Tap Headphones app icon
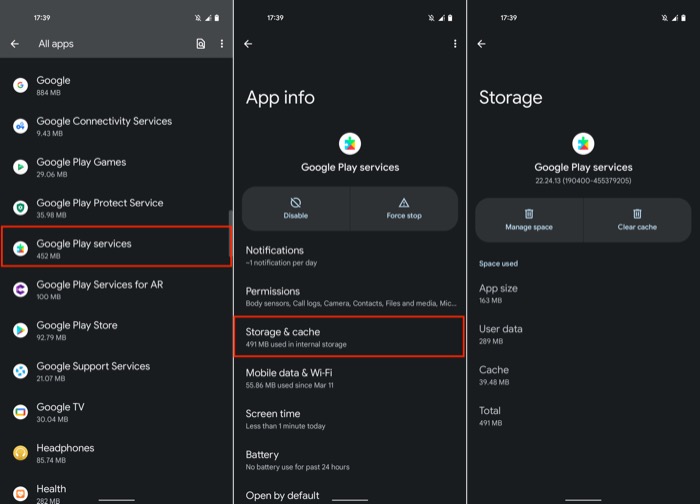The image size is (700, 504). 20,453
